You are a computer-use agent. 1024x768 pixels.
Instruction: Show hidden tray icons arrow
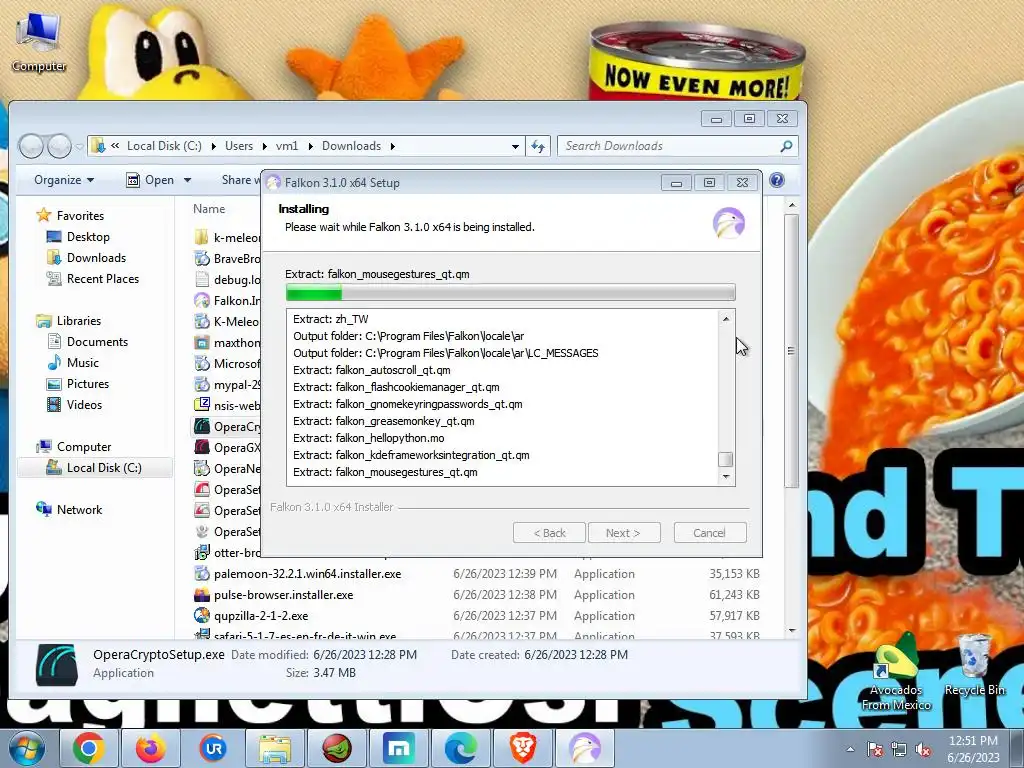point(850,750)
